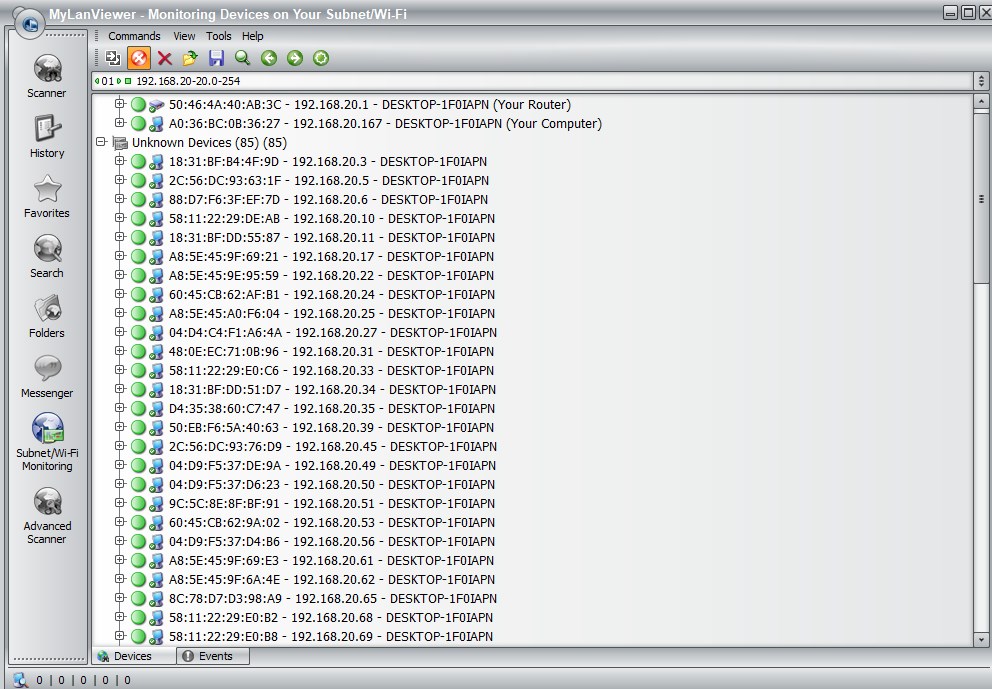Open Favorites in the sidebar
Screen dimensions: 992x689
pyautogui.click(x=47, y=196)
